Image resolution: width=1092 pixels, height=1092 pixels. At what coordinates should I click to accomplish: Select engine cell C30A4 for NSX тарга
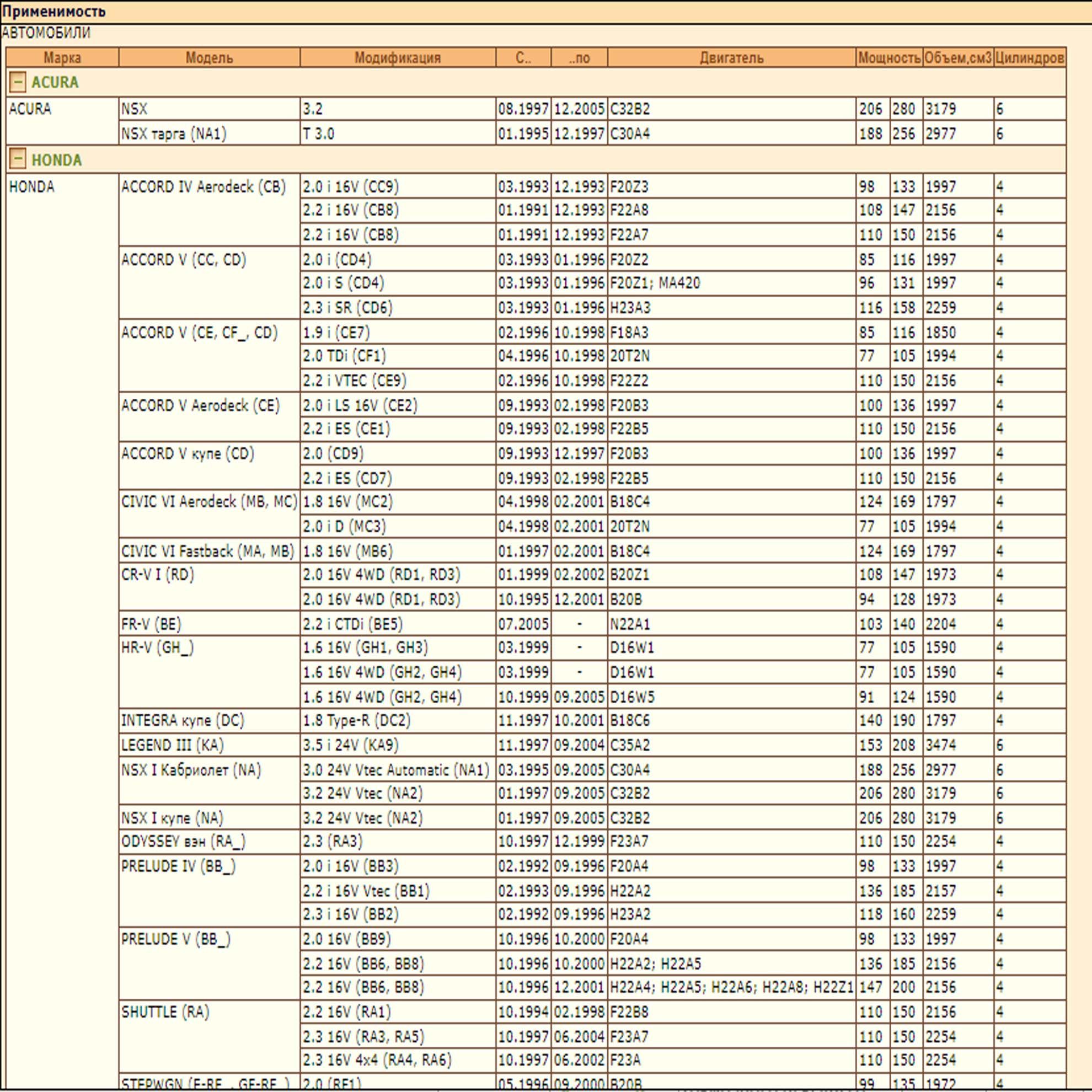point(731,133)
